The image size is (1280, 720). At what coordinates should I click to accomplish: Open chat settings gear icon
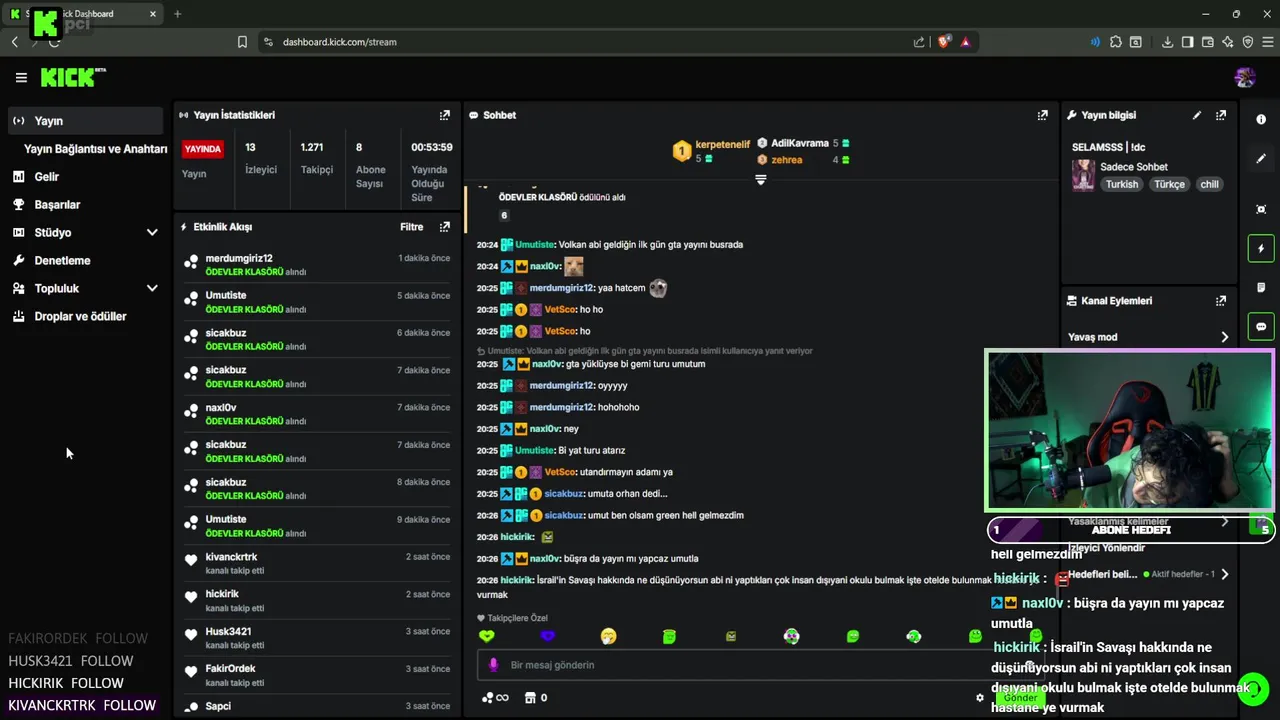pos(980,698)
